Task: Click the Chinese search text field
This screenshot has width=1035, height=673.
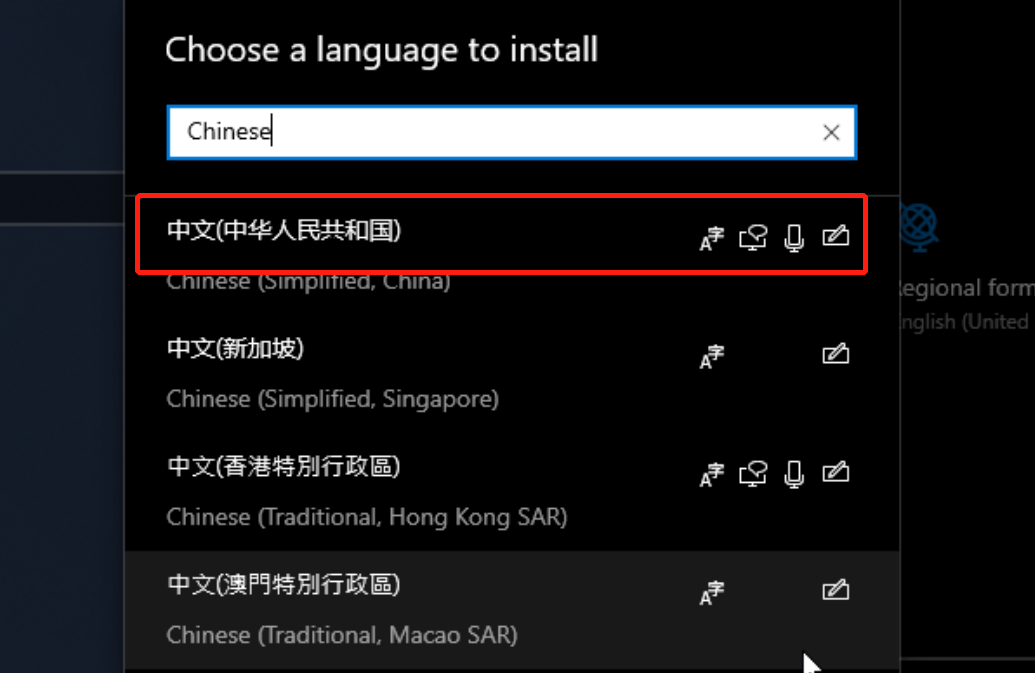Action: (x=512, y=132)
